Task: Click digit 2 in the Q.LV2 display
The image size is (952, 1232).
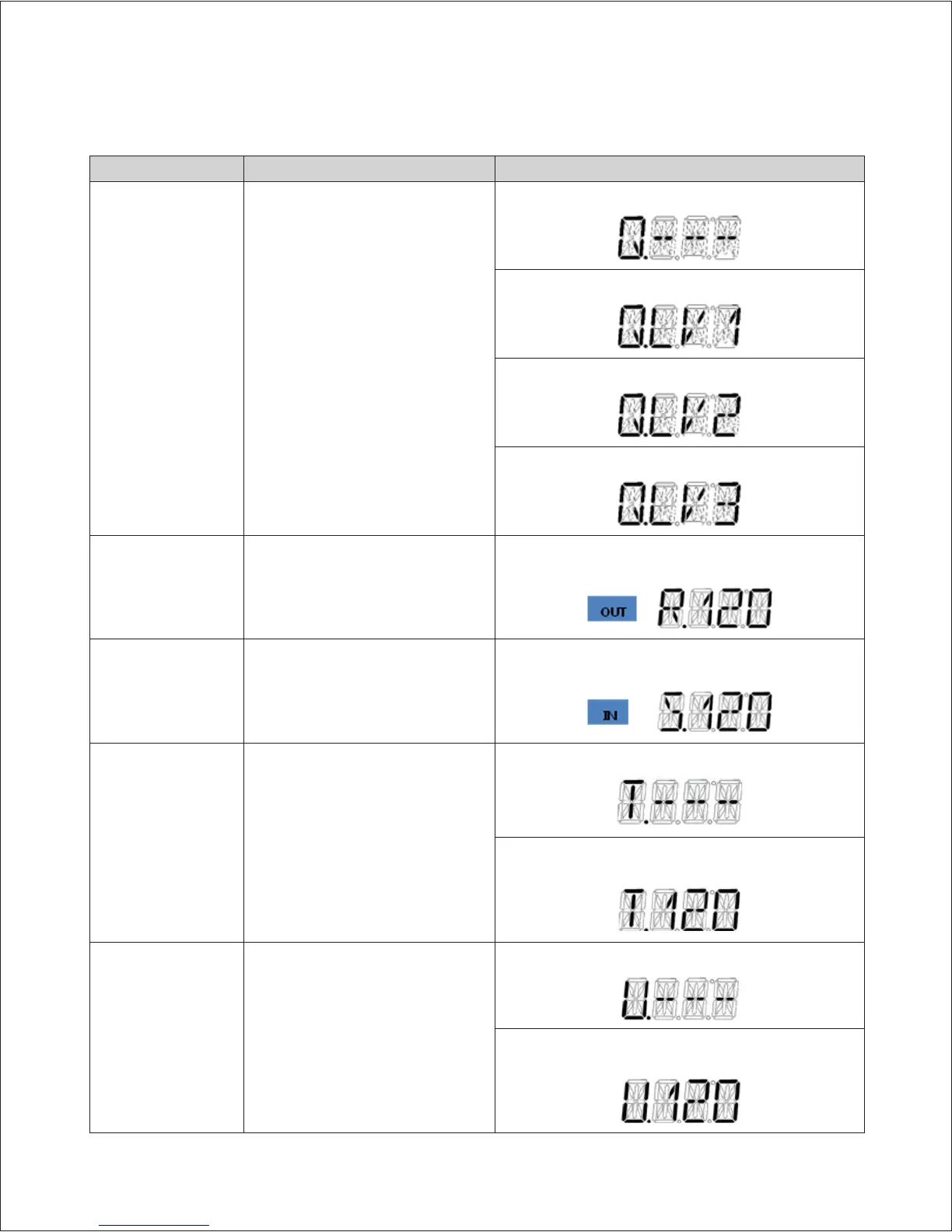Action: [x=728, y=415]
